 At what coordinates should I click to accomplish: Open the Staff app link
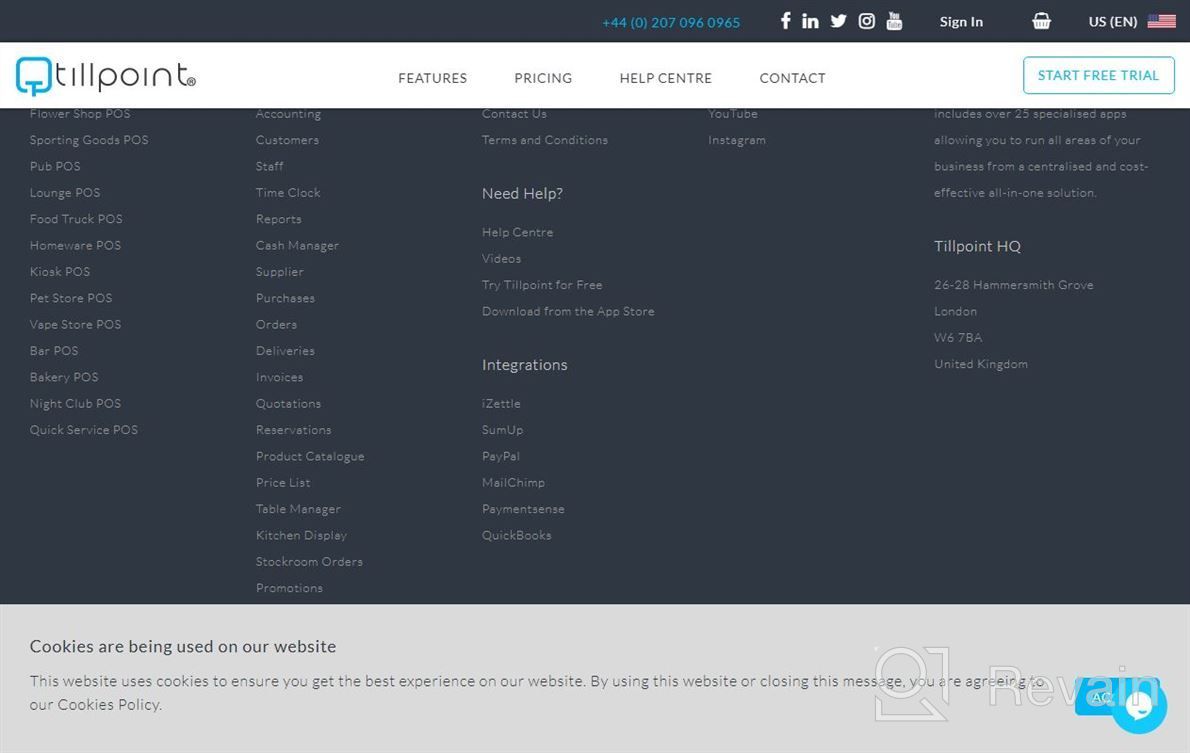(x=269, y=166)
